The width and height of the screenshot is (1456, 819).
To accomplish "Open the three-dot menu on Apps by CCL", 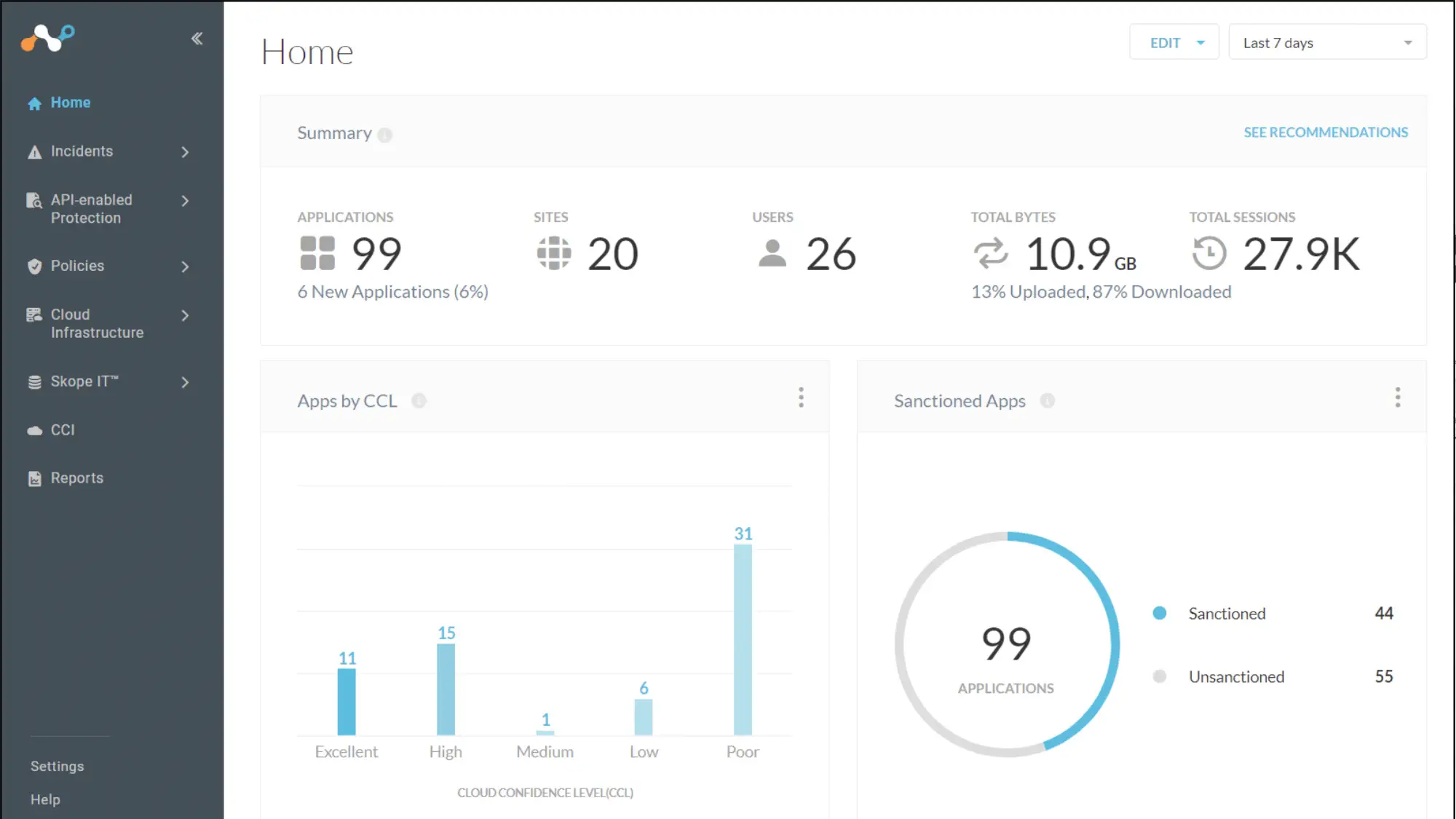I will pyautogui.click(x=801, y=397).
